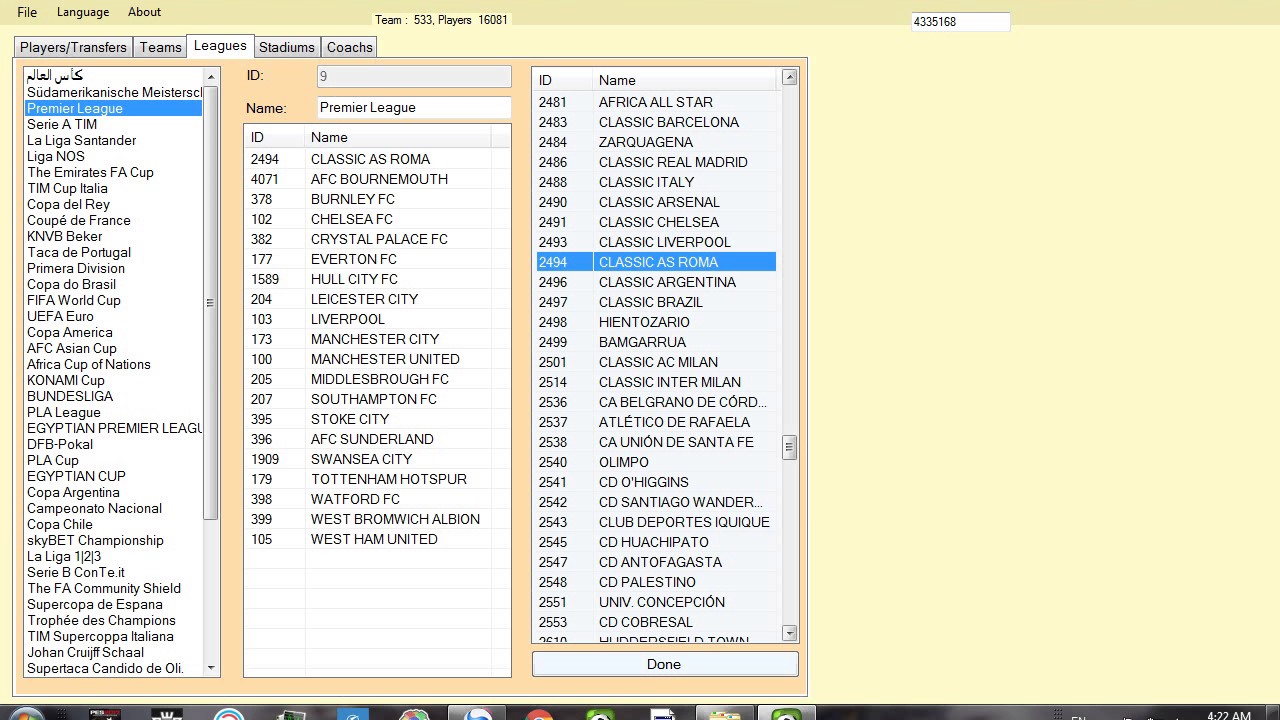Click the greyed-out league ID field

coord(414,76)
